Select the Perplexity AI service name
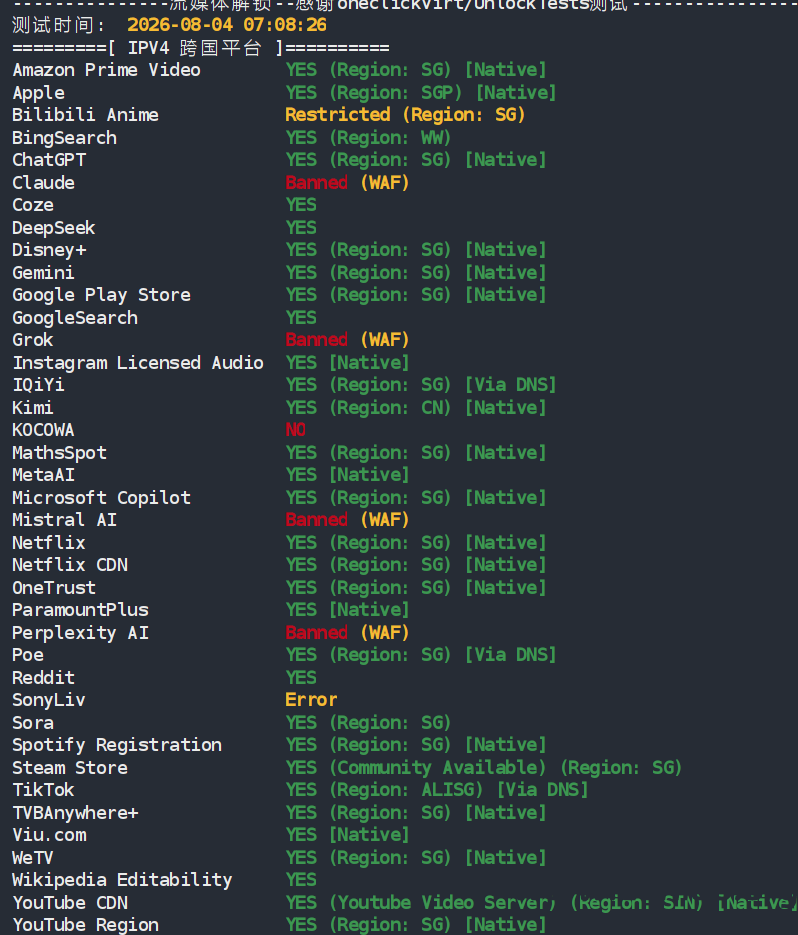Image resolution: width=798 pixels, height=935 pixels. point(81,633)
